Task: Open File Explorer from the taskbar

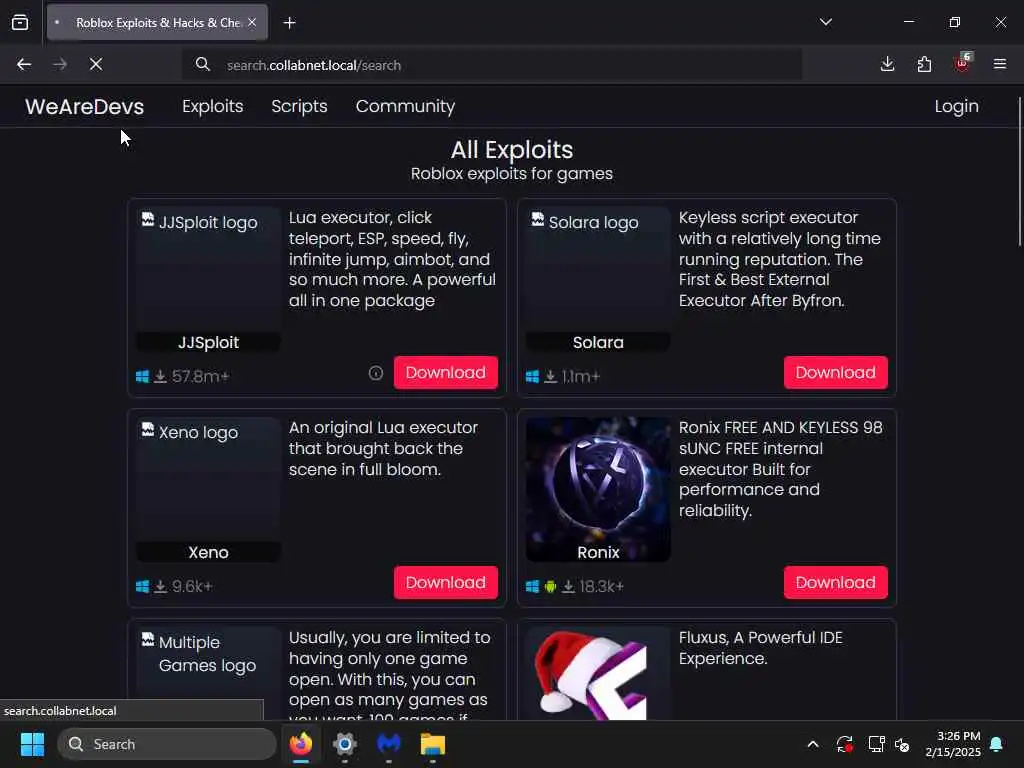Action: click(x=432, y=744)
